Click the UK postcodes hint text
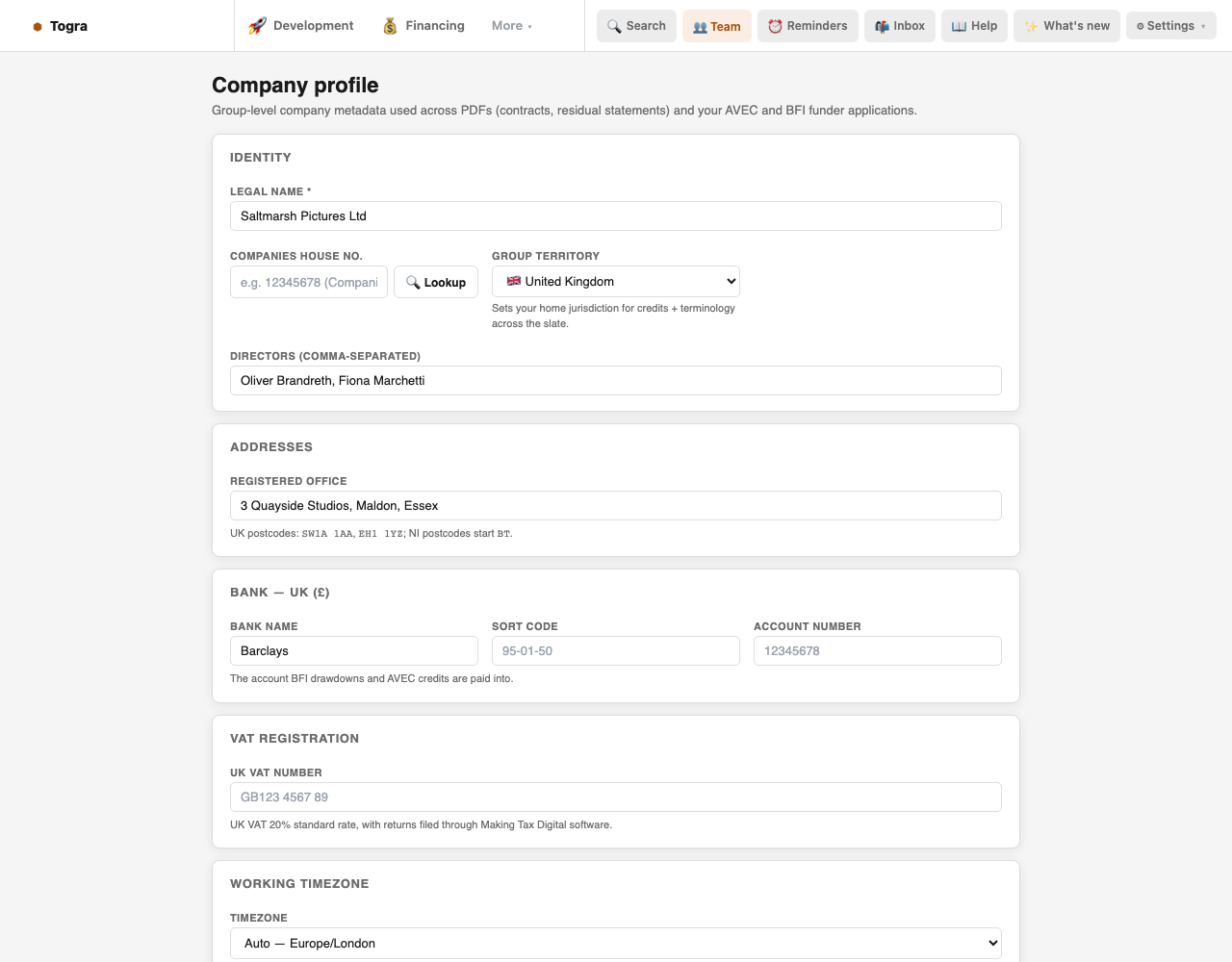This screenshot has width=1232, height=962. click(x=372, y=533)
